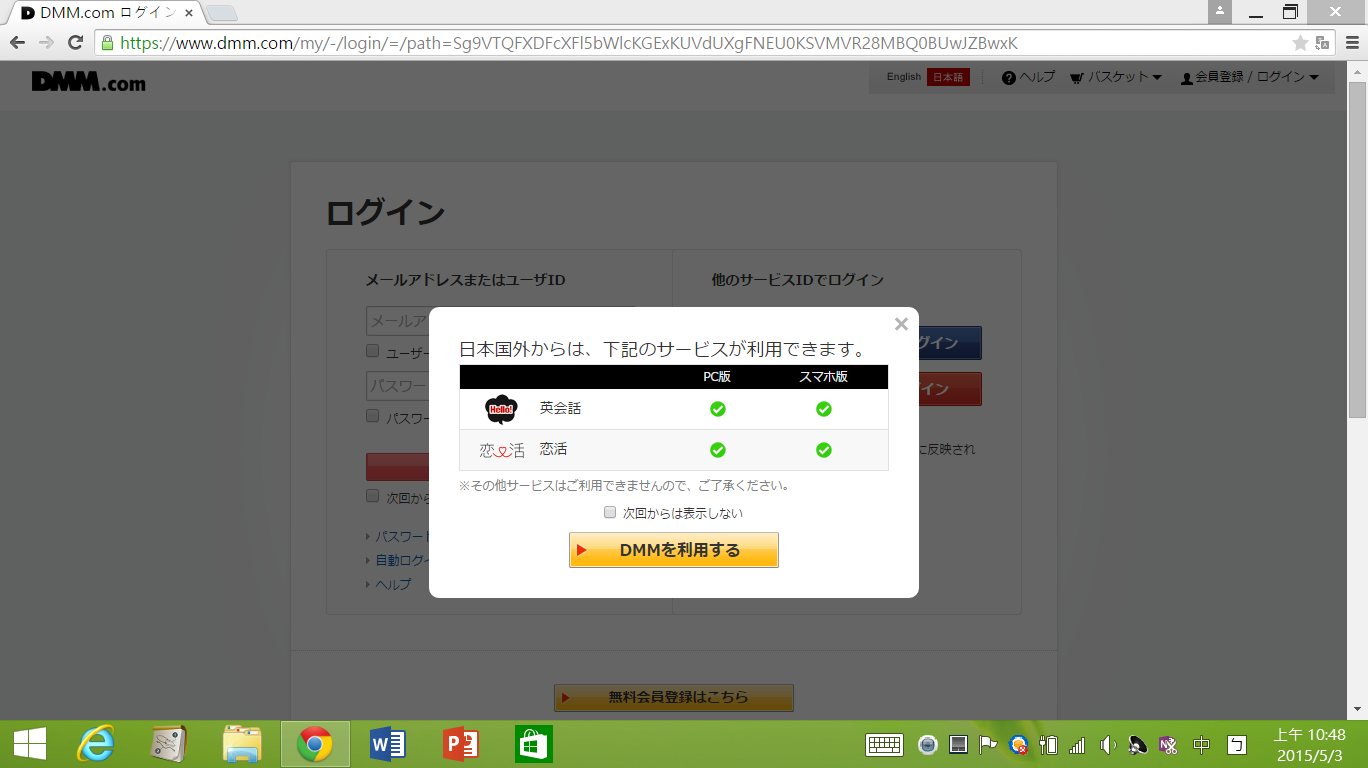This screenshot has height=768, width=1368.
Task: Open the ヘルプ help link in the header
Action: point(1028,77)
